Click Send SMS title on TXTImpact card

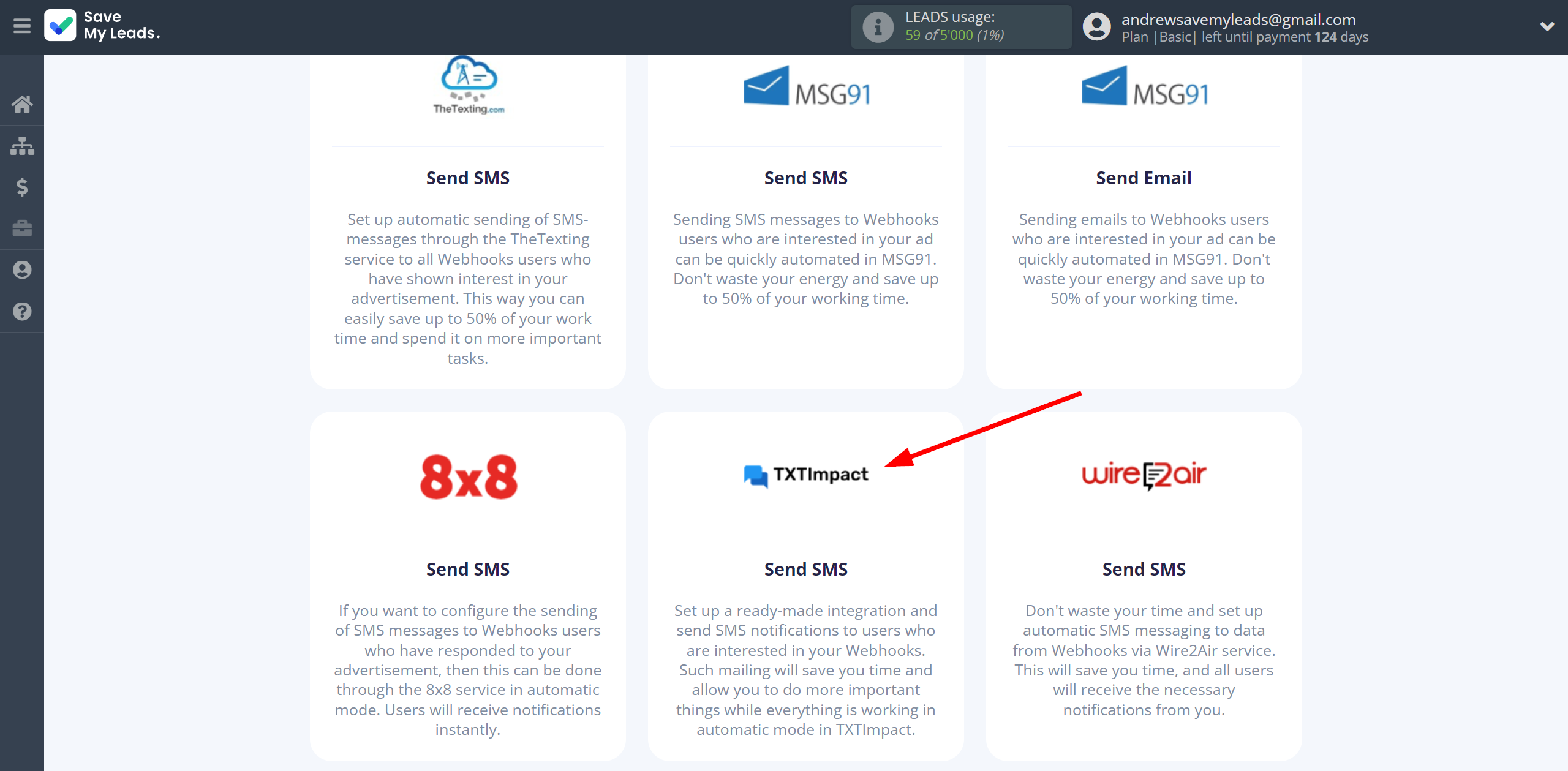coord(806,570)
